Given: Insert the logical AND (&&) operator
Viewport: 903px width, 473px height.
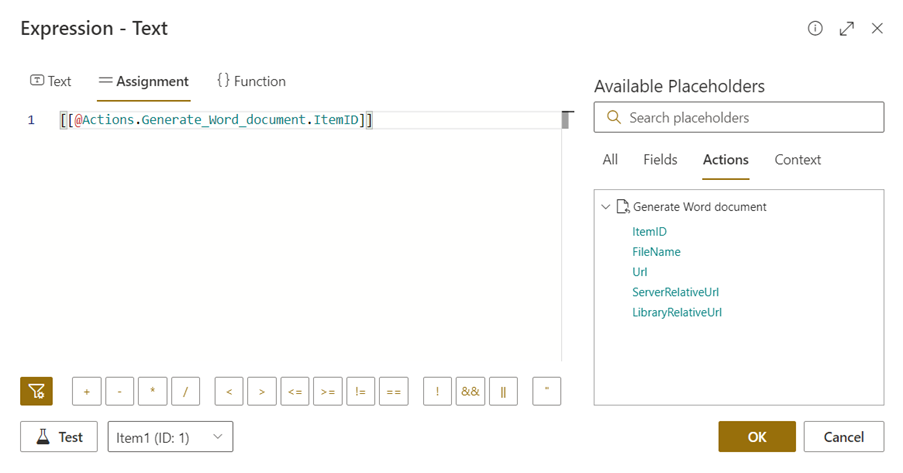Looking at the screenshot, I should [470, 391].
